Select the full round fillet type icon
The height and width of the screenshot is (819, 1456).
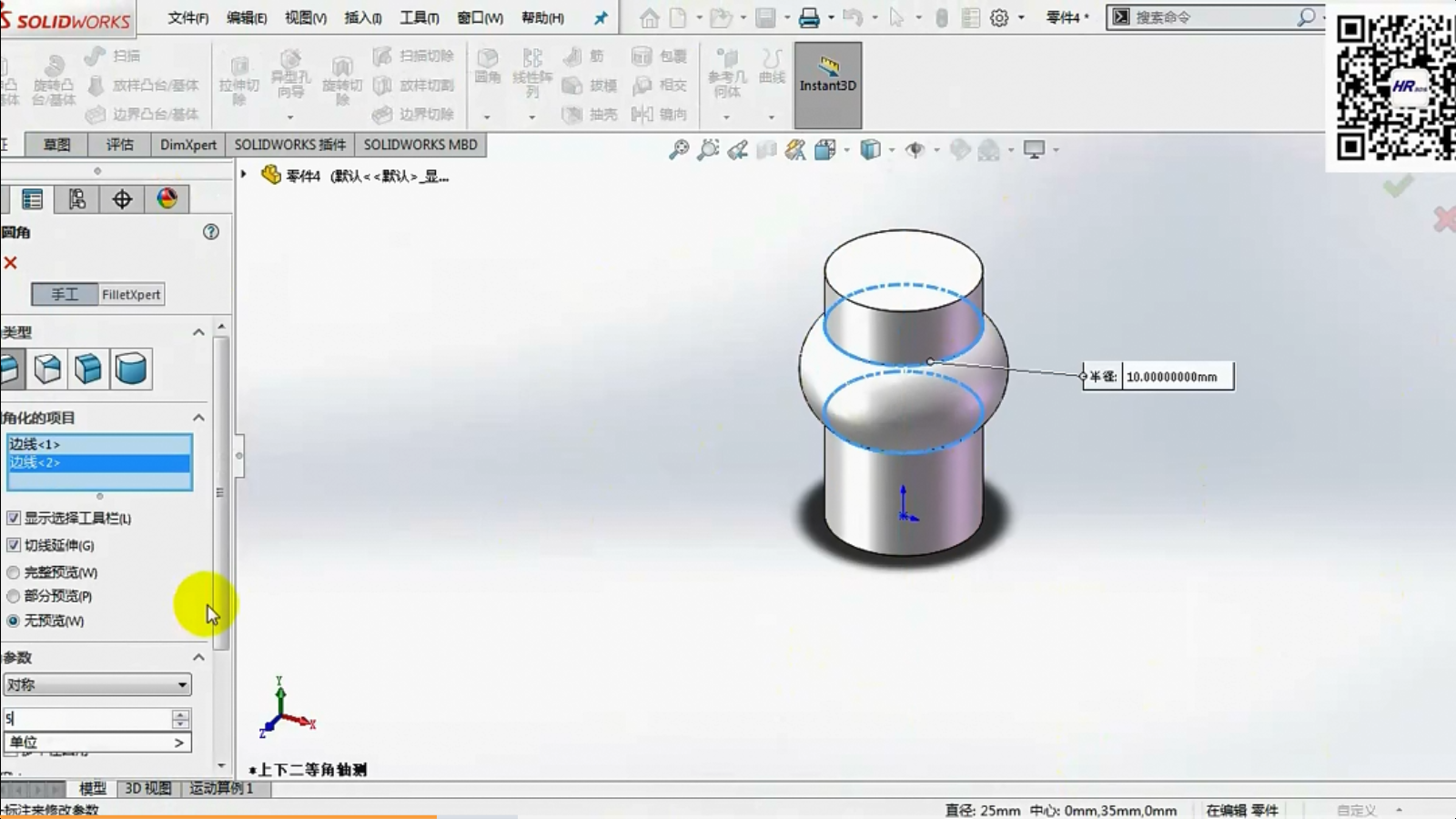131,369
